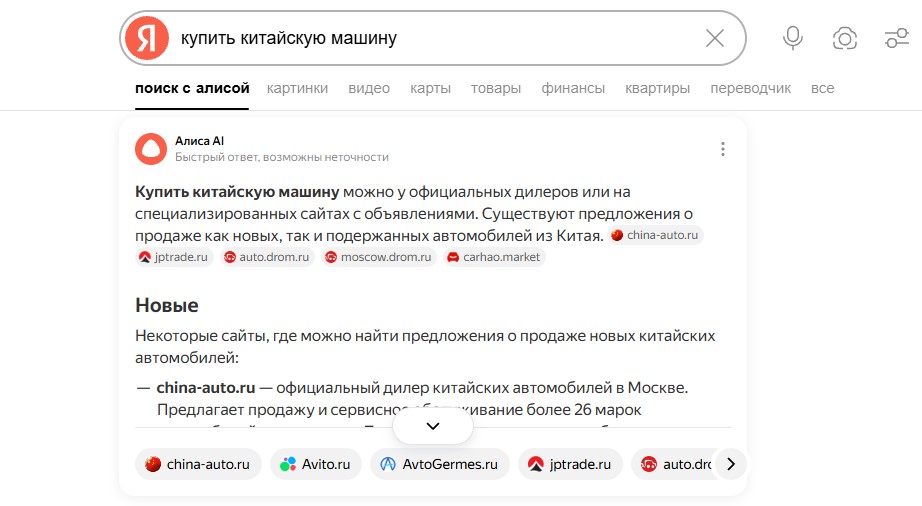The height and width of the screenshot is (506, 922).
Task: Open the 'переводчик' tab
Action: point(750,89)
